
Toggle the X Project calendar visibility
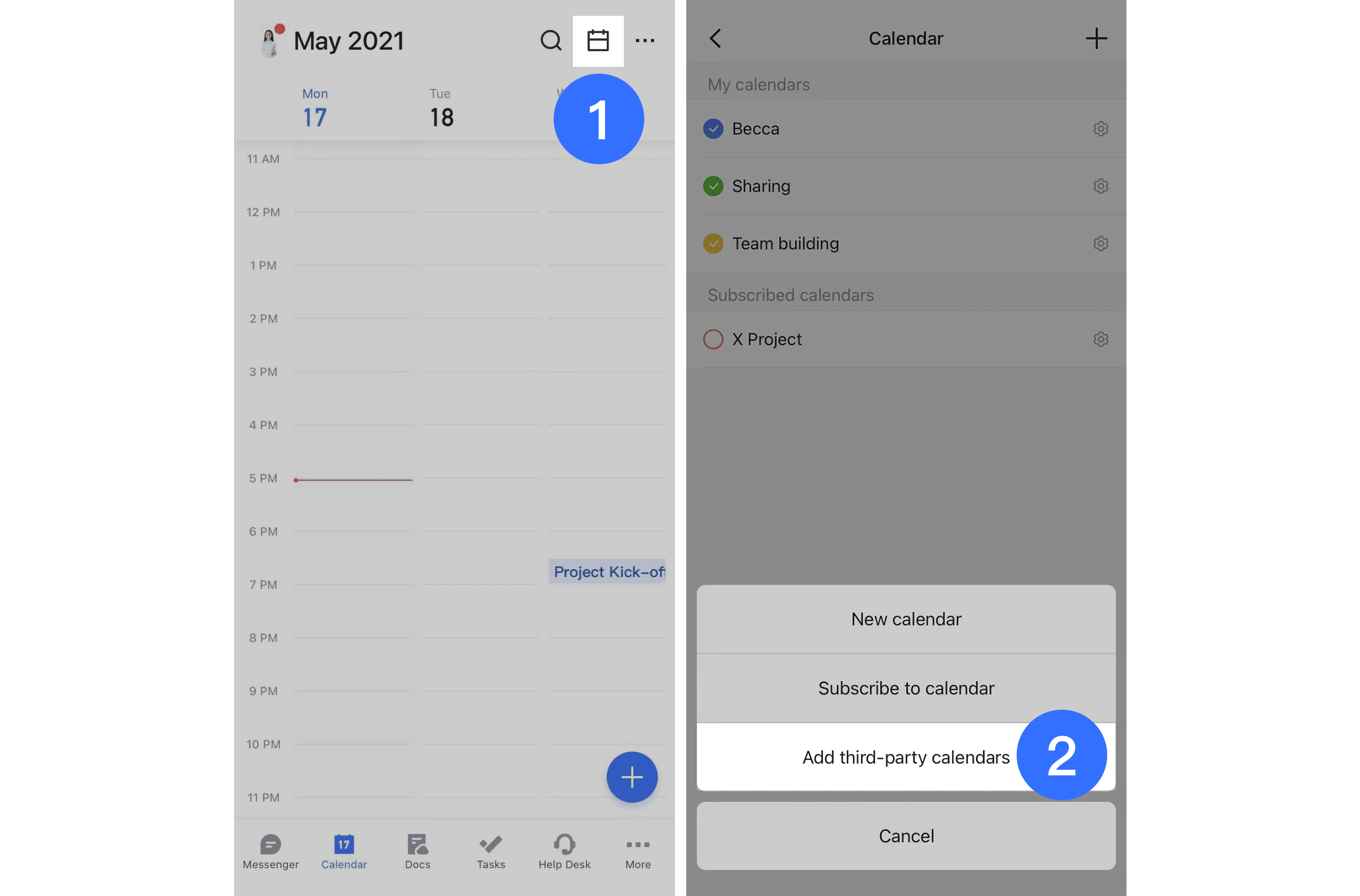[715, 339]
